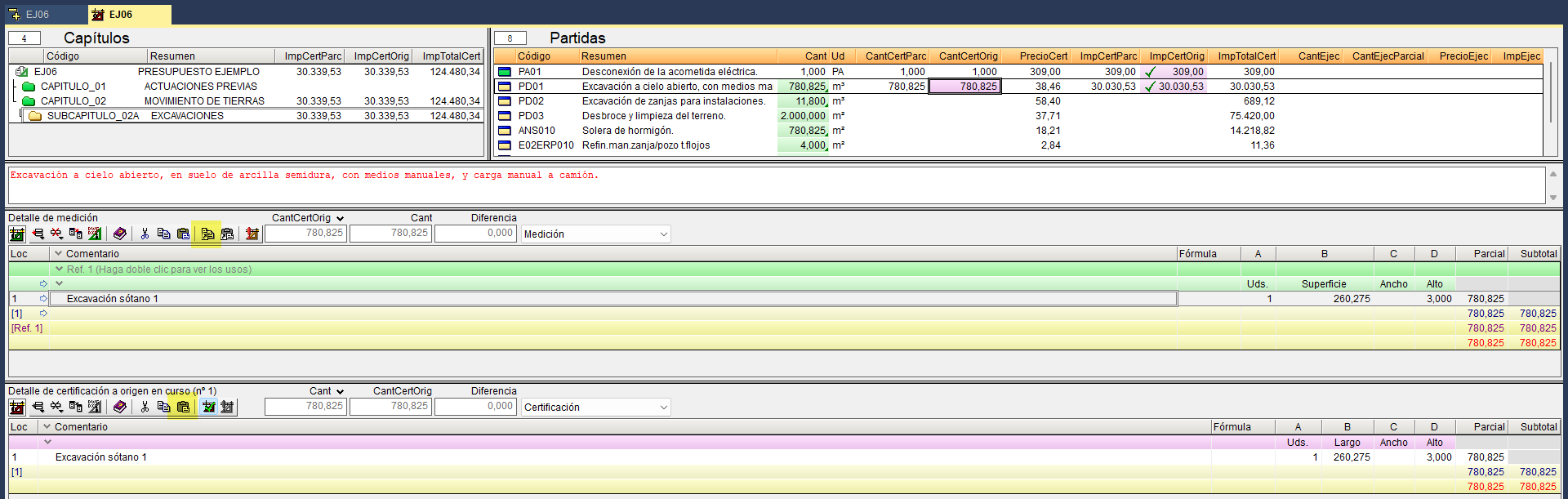Click duplicate-lines icon in certificación toolbar
The image size is (1568, 499).
click(x=76, y=407)
